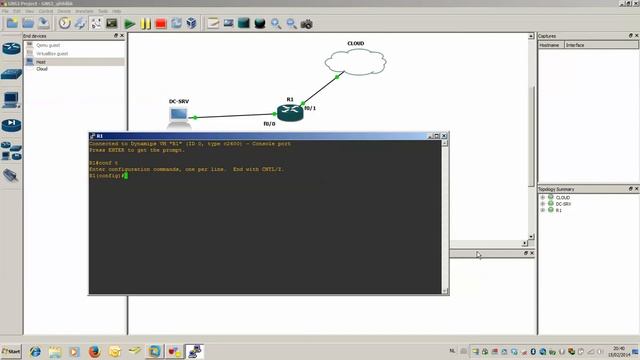
Task: Take a screenshot with camera icon
Action: (x=307, y=24)
